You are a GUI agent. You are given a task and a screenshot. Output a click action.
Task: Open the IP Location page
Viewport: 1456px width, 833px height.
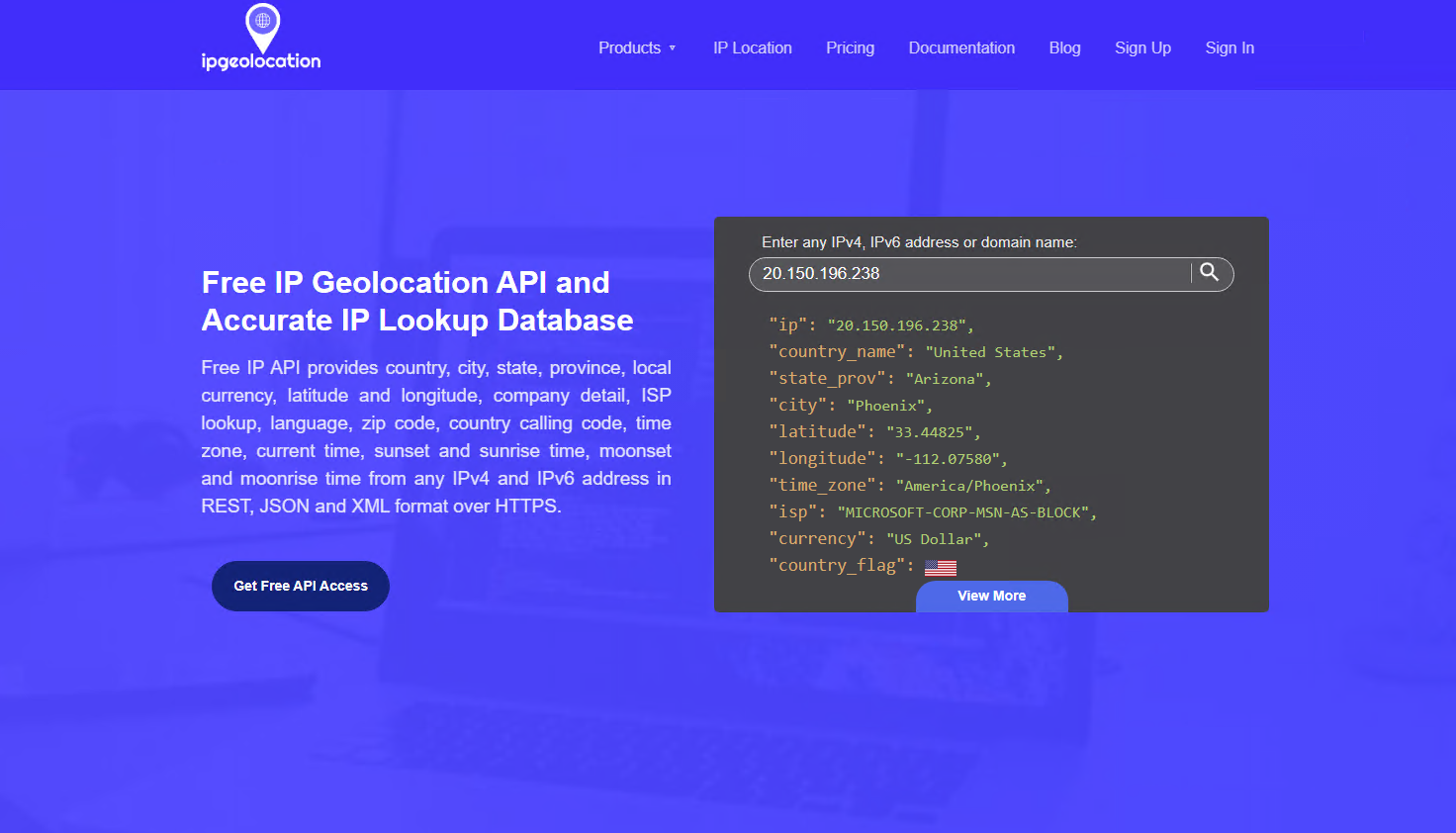coord(752,47)
